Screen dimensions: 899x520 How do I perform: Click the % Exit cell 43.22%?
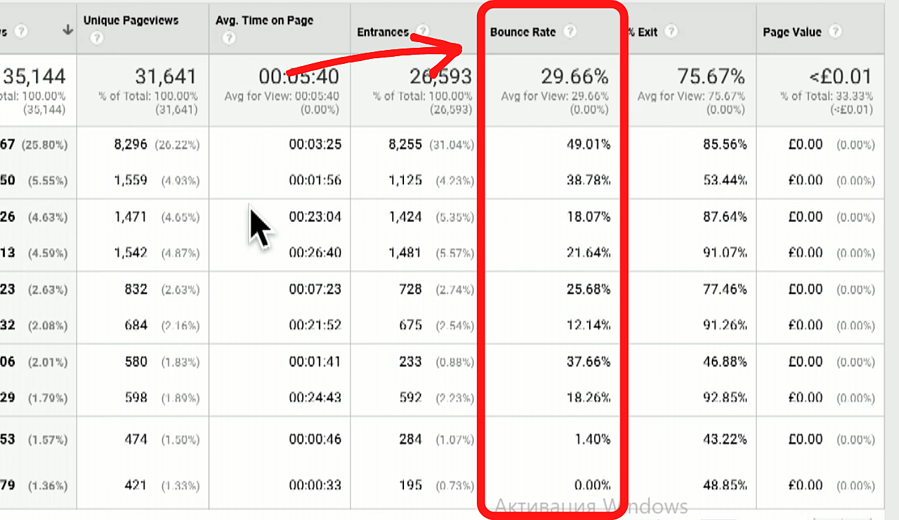(725, 439)
